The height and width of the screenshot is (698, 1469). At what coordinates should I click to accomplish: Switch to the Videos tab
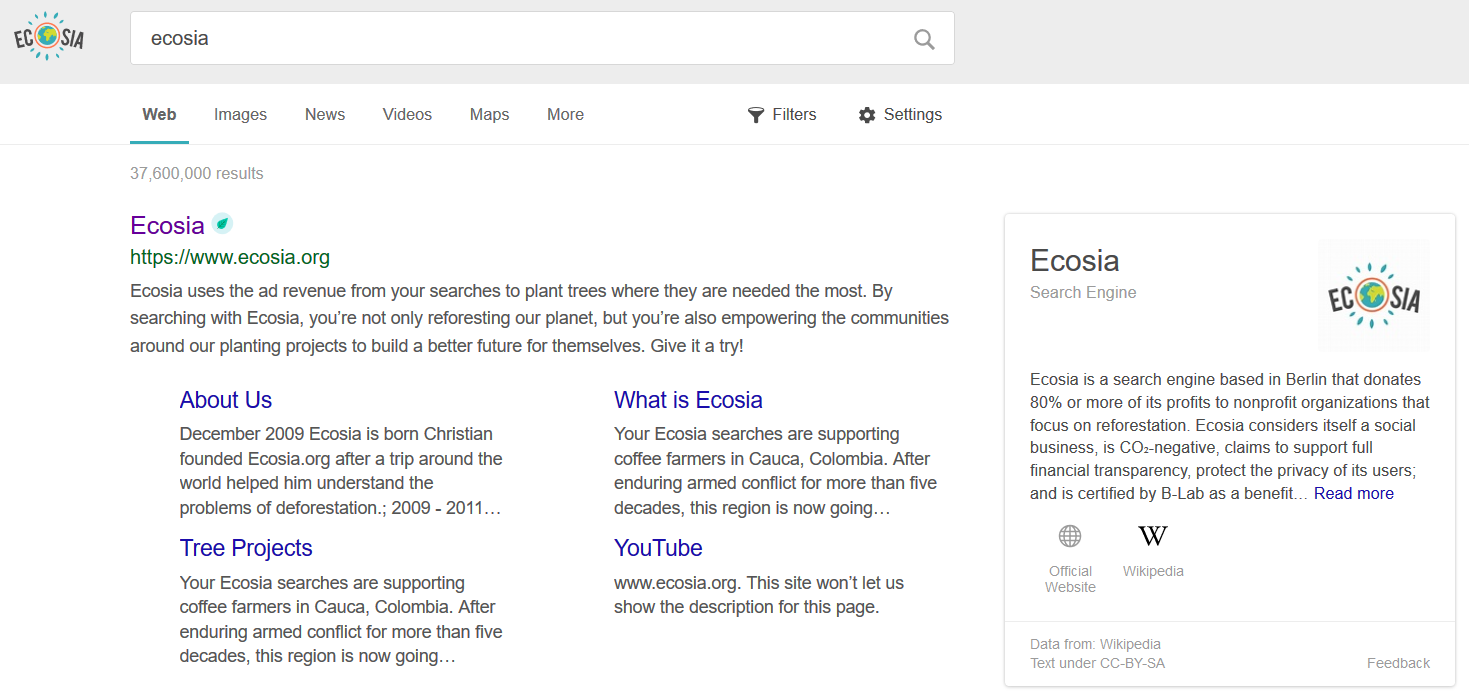tap(407, 114)
